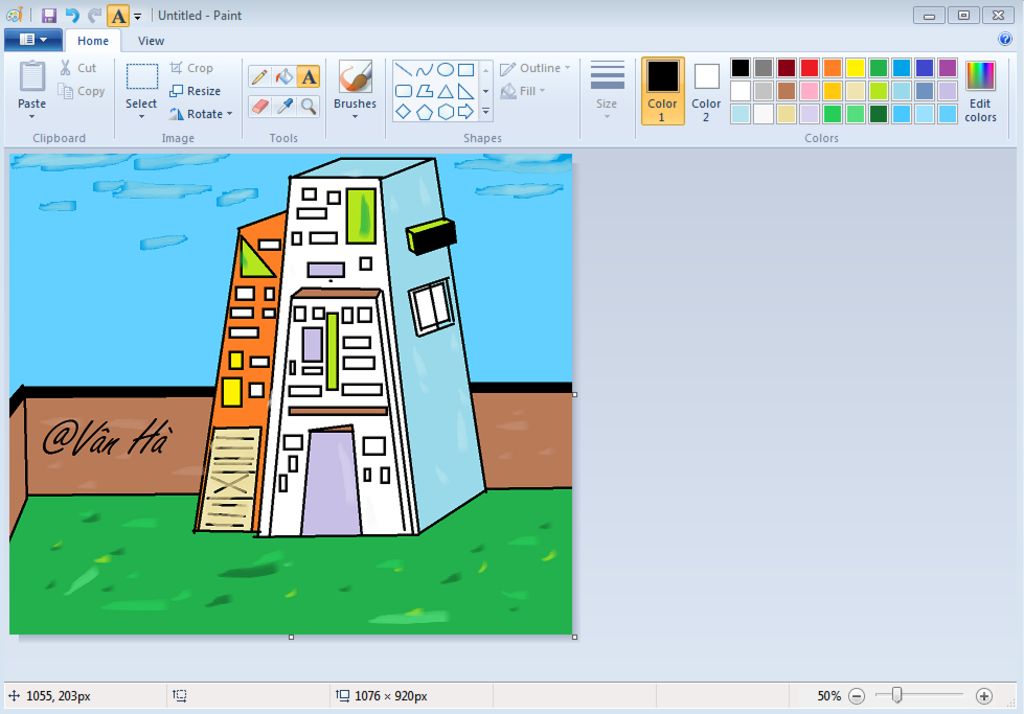Select the Magnifier tool

[x=308, y=105]
